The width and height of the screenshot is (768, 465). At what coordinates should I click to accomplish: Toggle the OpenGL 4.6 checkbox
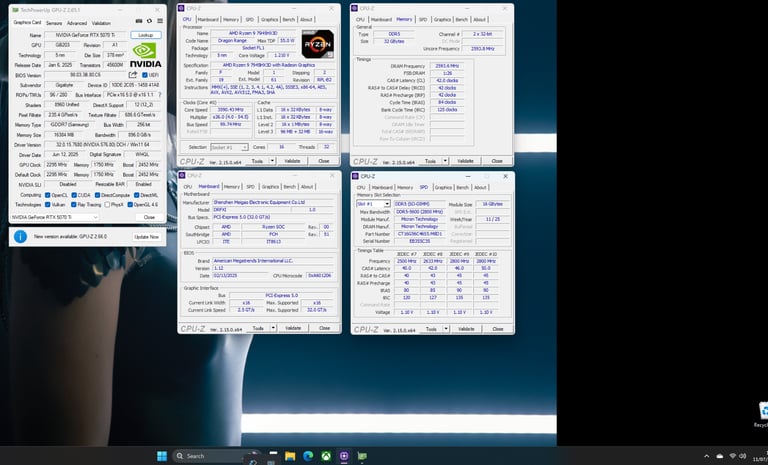pos(130,205)
